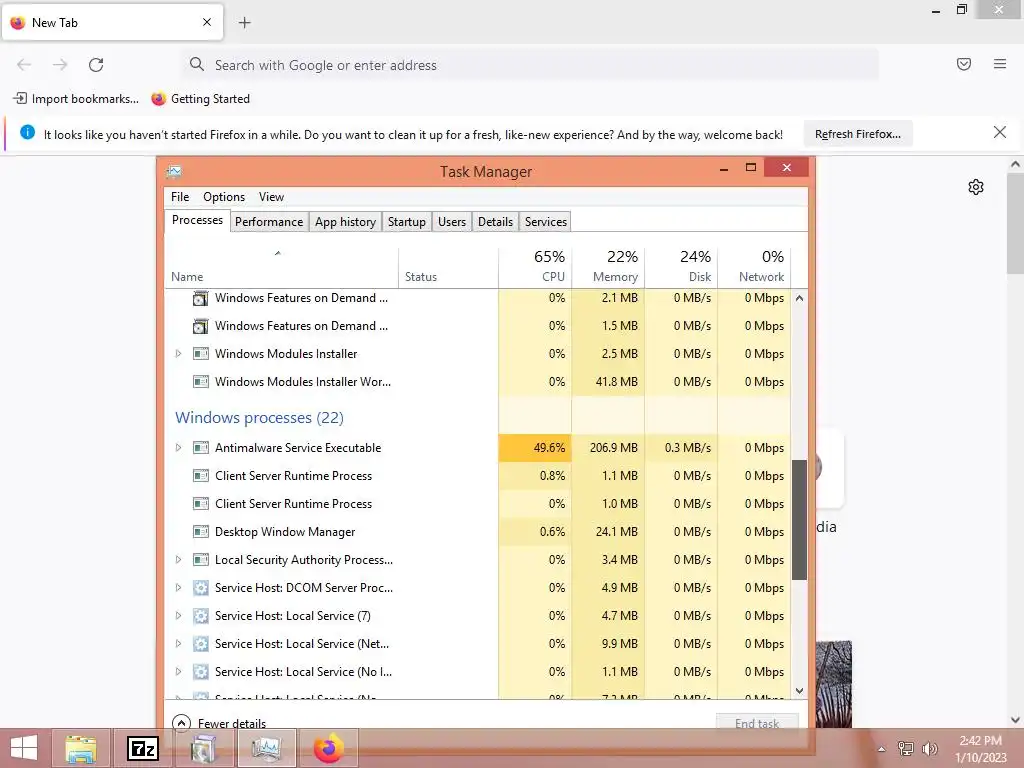Sort processes by Disk column header
This screenshot has height=768, width=1024.
point(681,266)
